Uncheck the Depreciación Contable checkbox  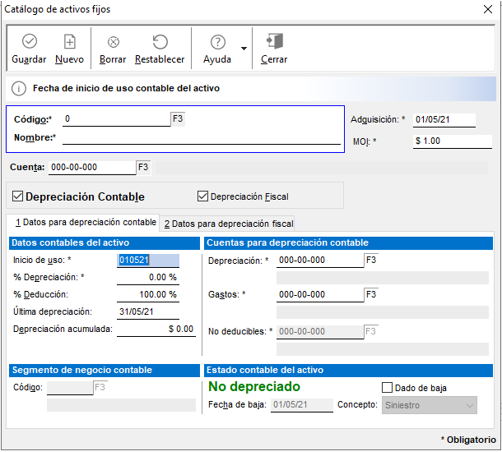click(x=17, y=196)
